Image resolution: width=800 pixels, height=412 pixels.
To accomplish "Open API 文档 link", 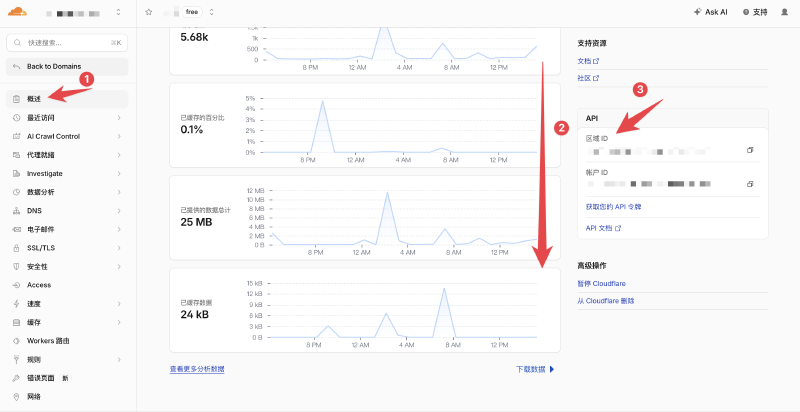I will 603,228.
